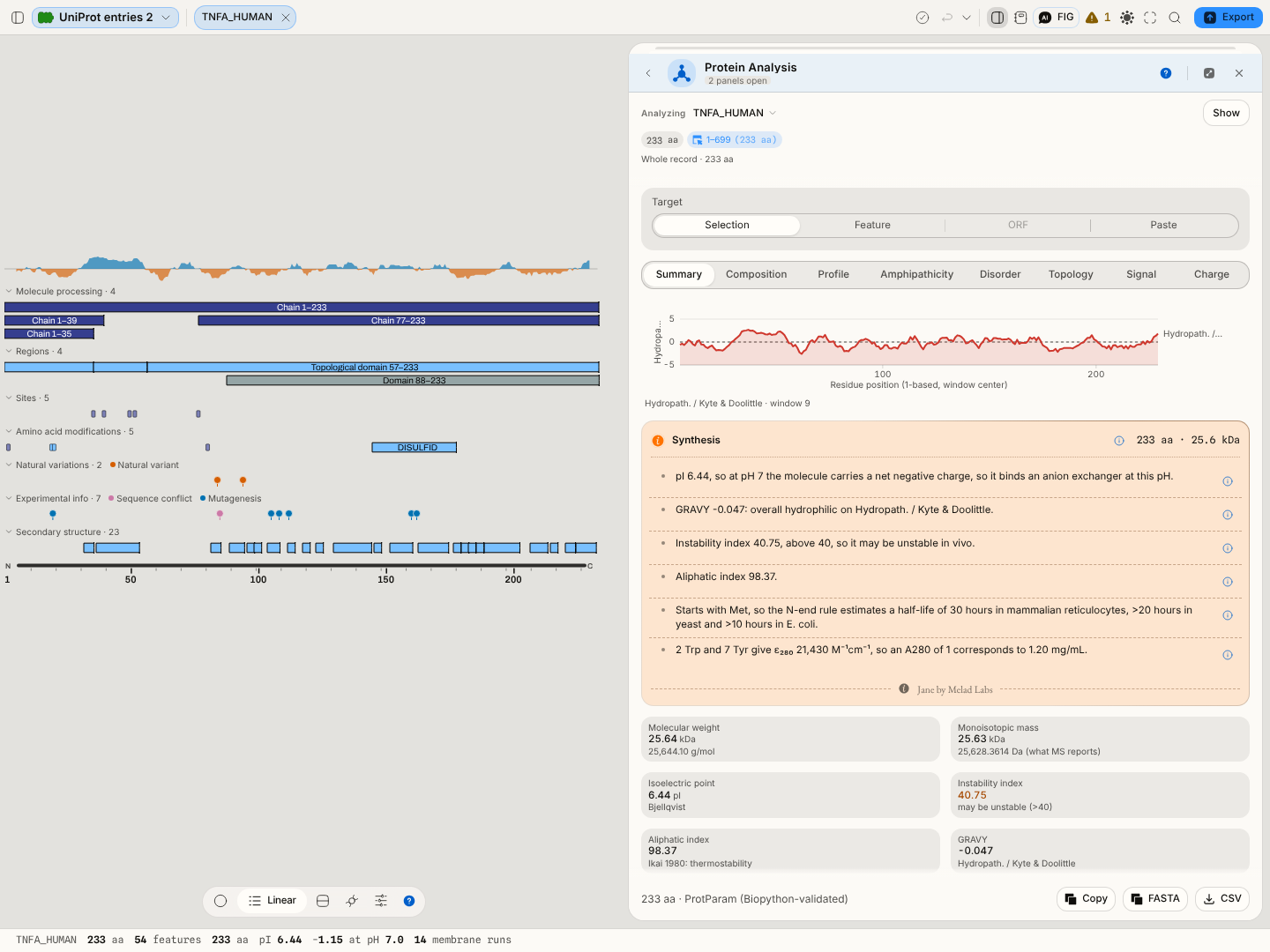Image resolution: width=1270 pixels, height=952 pixels.
Task: Select the Feature target option
Action: point(872,226)
